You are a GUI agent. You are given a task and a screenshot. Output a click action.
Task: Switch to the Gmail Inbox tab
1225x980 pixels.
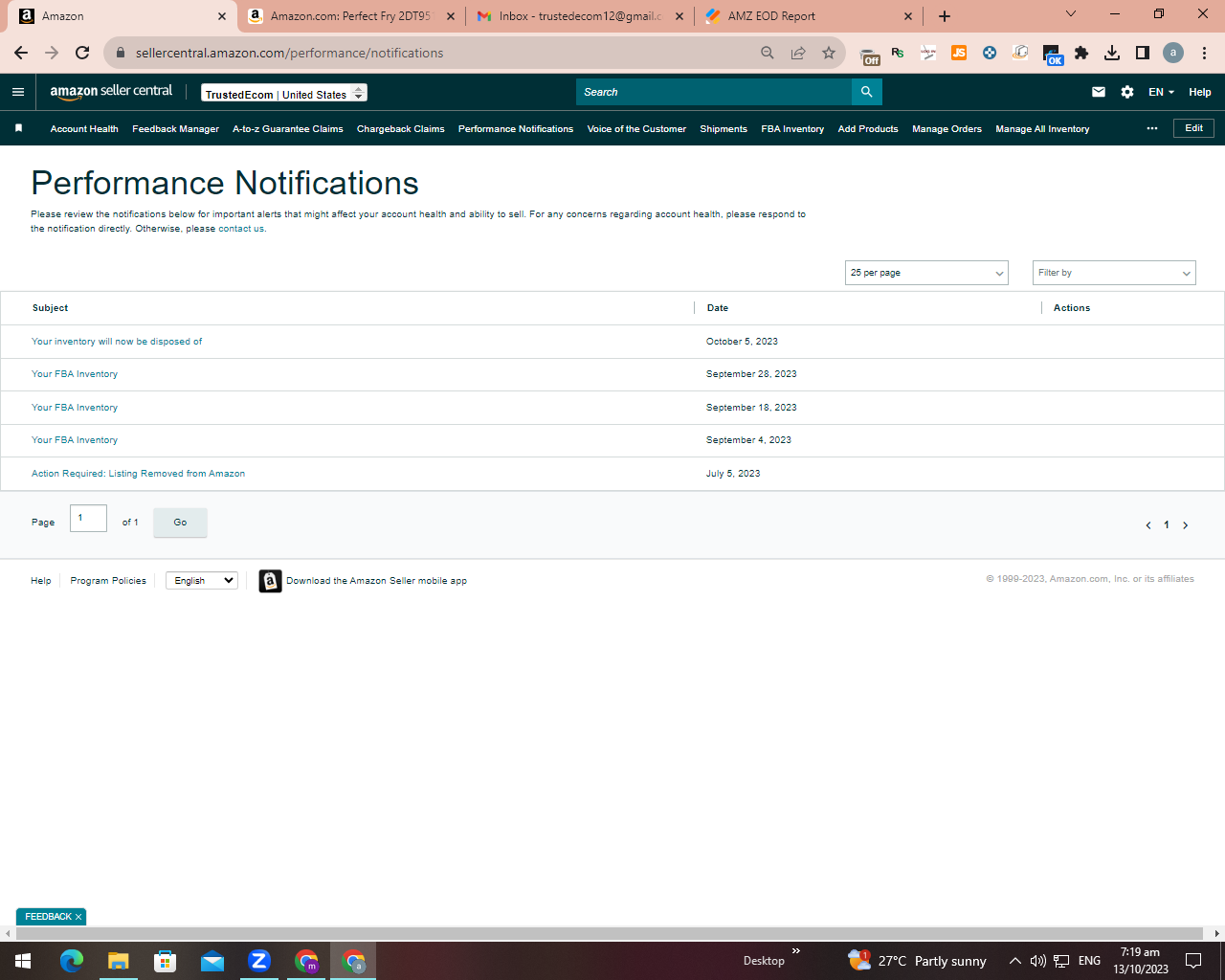[580, 16]
